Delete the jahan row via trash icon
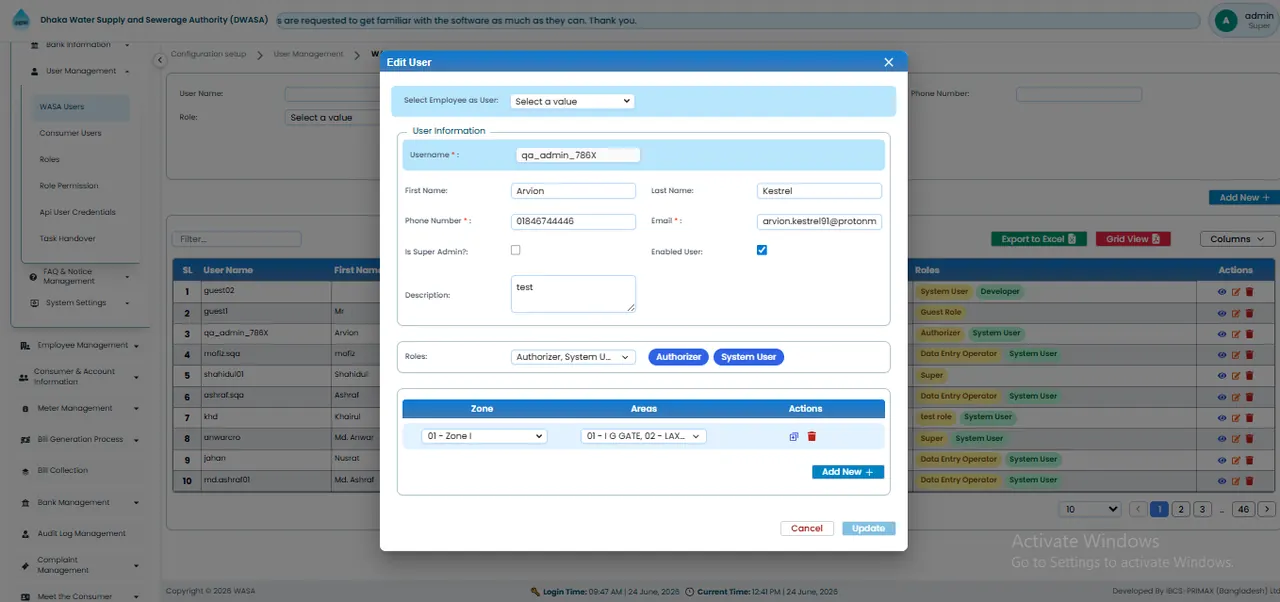1280x602 pixels. click(1249, 460)
